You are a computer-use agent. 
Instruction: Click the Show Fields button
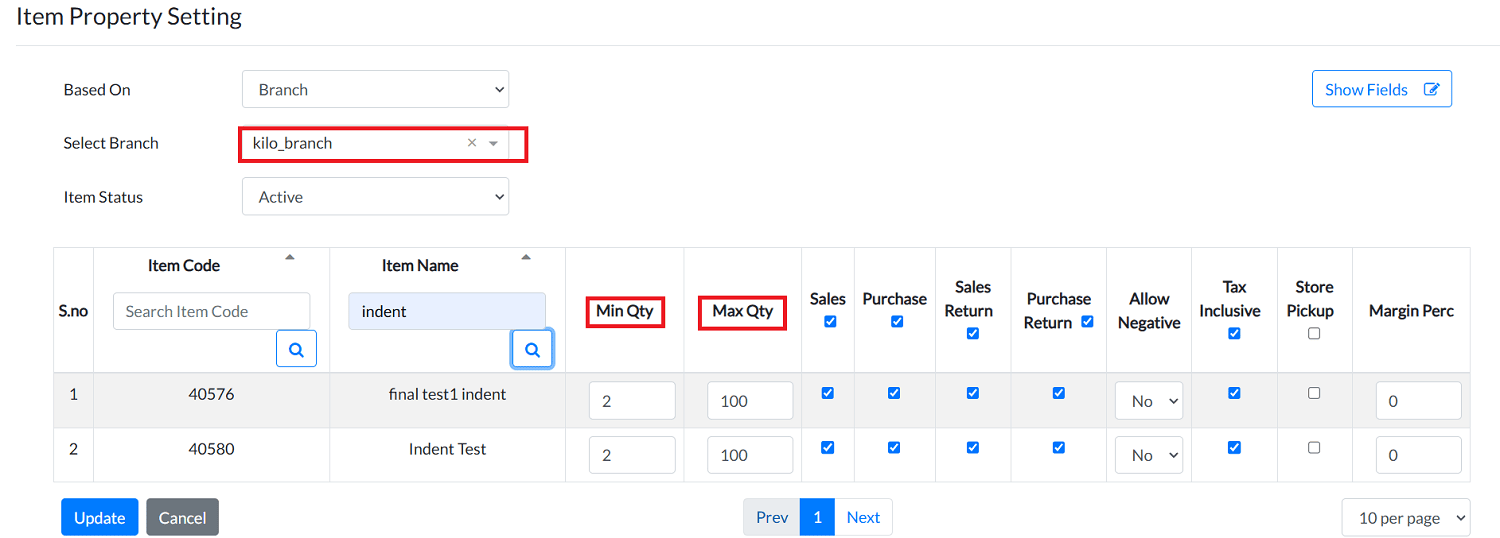[x=1381, y=89]
